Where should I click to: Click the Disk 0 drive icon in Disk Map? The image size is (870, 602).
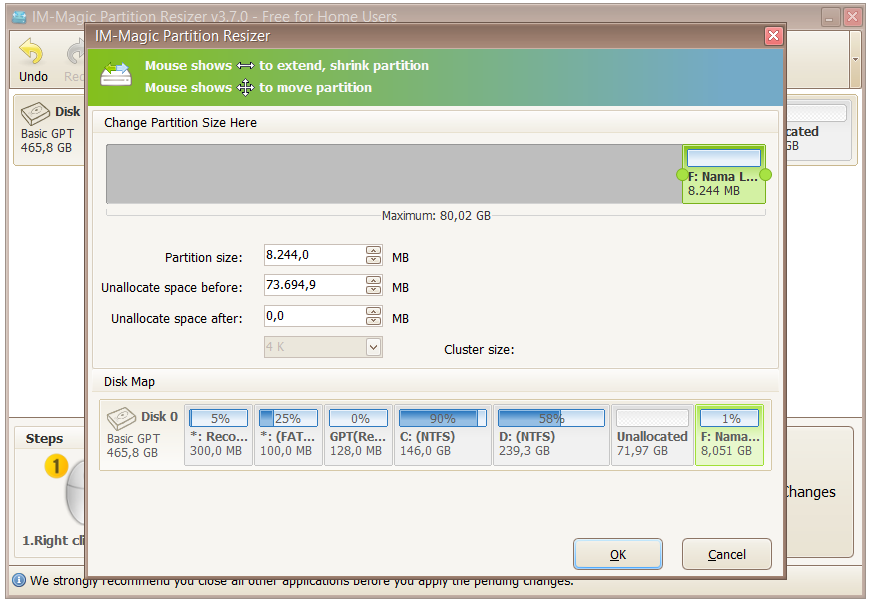coord(122,417)
